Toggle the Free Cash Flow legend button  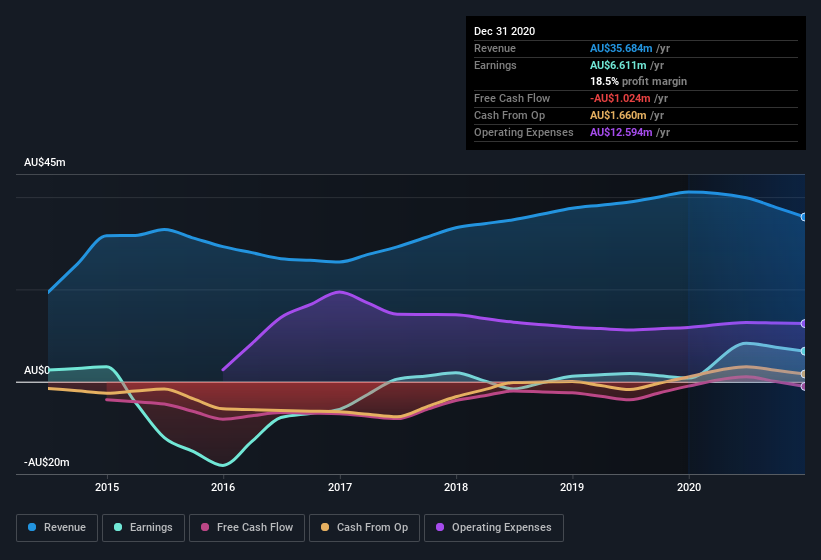pyautogui.click(x=247, y=528)
